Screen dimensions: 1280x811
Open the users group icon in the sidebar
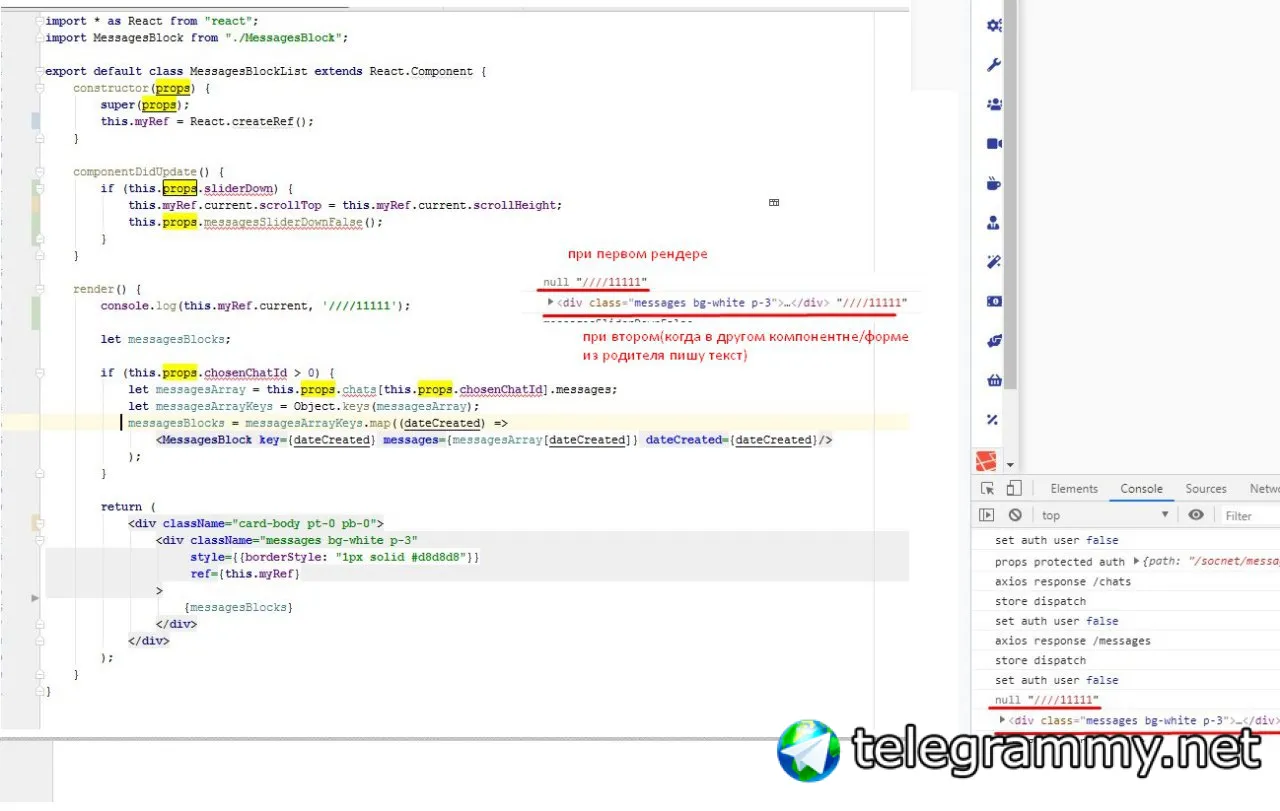[x=994, y=104]
